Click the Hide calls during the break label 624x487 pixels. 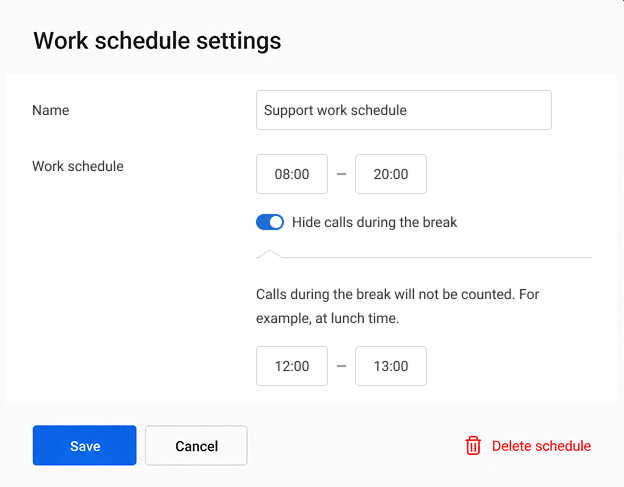click(374, 222)
